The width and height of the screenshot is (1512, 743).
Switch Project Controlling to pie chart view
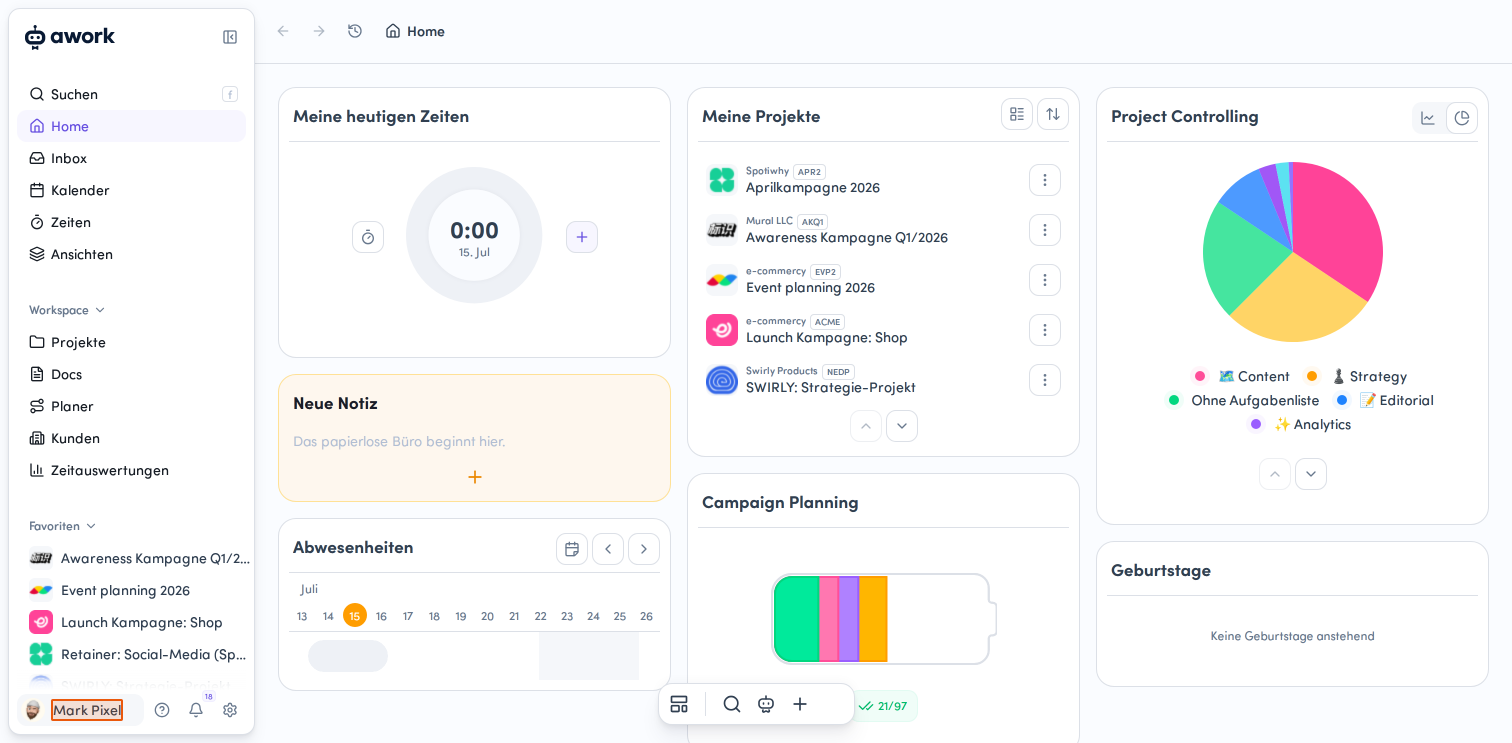(x=1462, y=118)
